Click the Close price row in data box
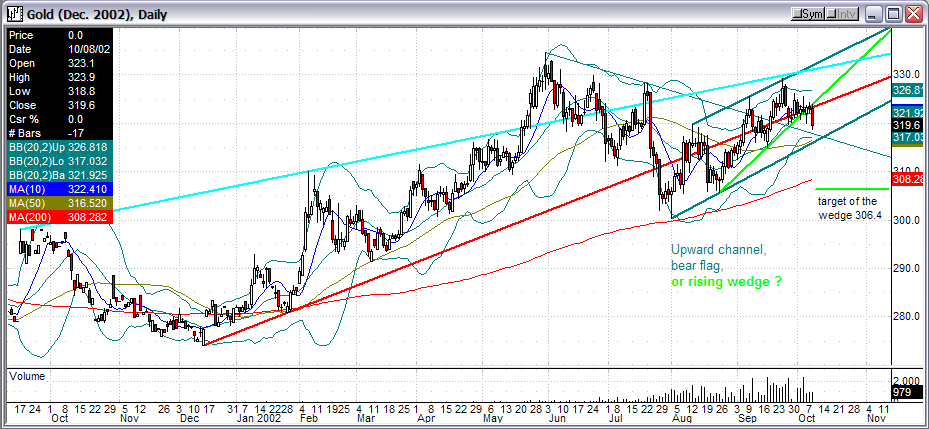929x429 pixels. (x=56, y=103)
